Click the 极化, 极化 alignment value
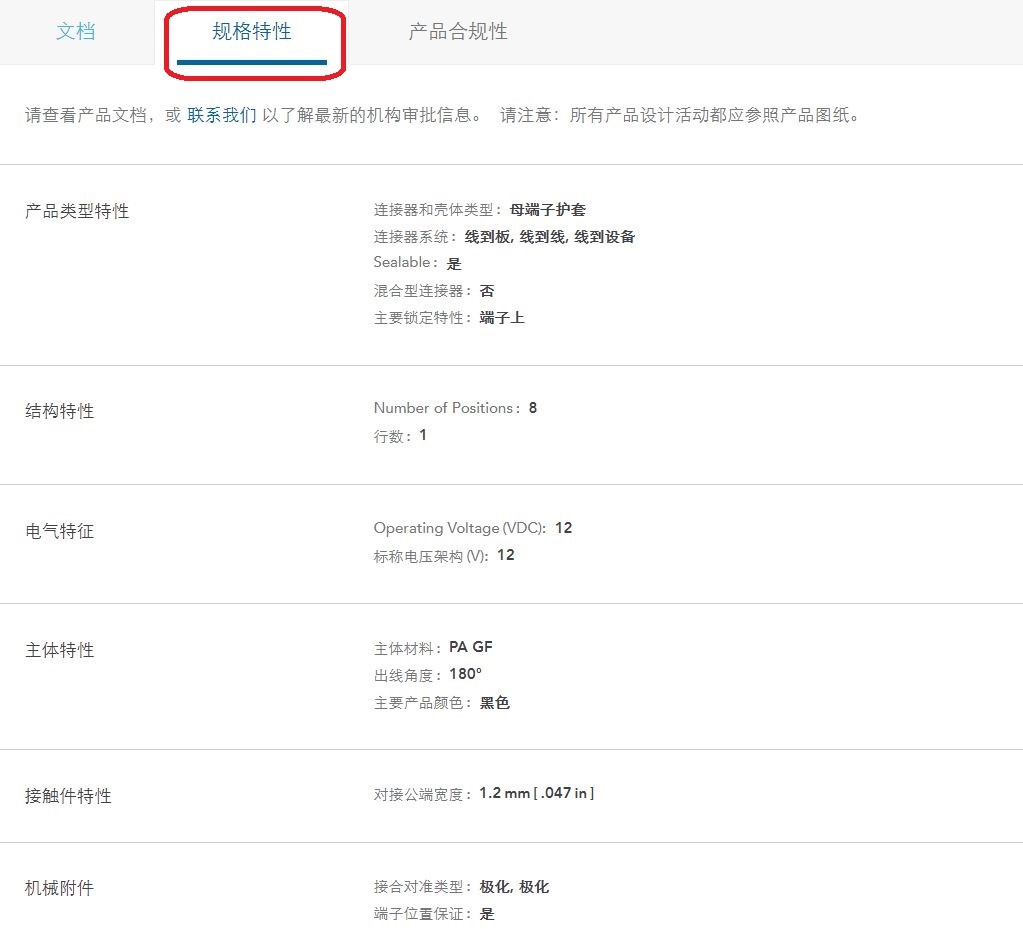1023x929 pixels. click(514, 887)
